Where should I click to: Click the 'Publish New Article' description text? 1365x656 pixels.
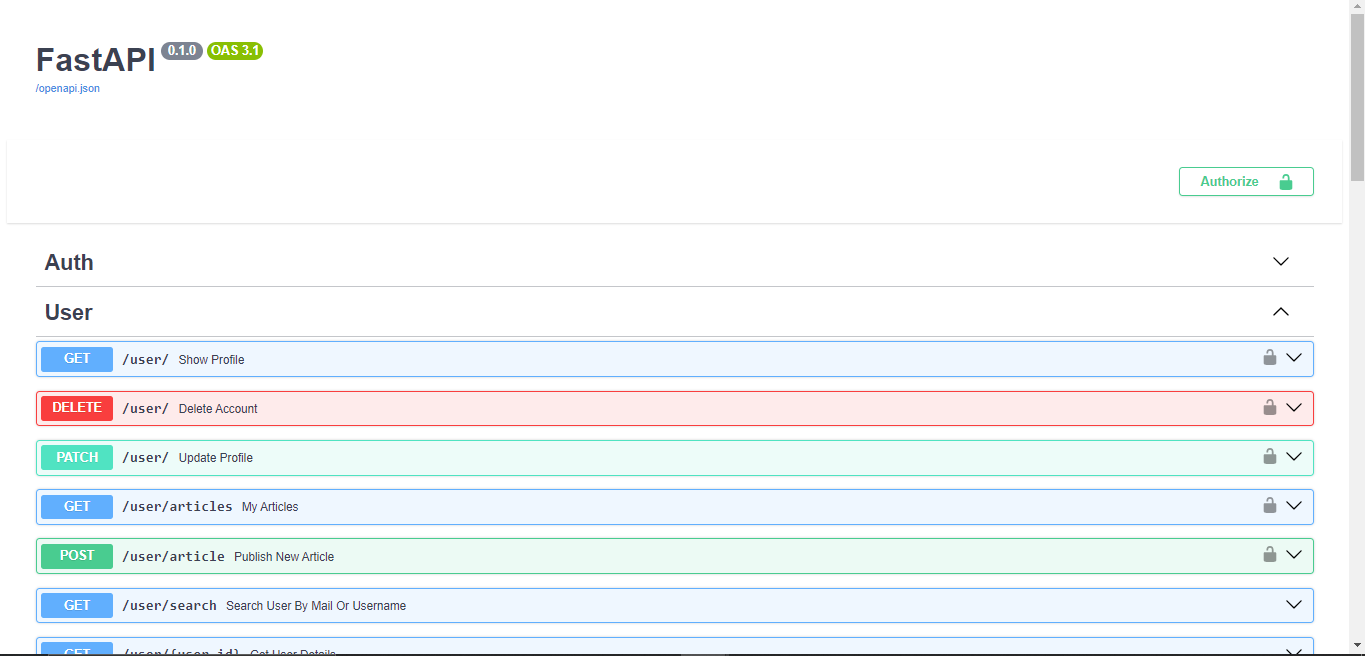point(284,557)
